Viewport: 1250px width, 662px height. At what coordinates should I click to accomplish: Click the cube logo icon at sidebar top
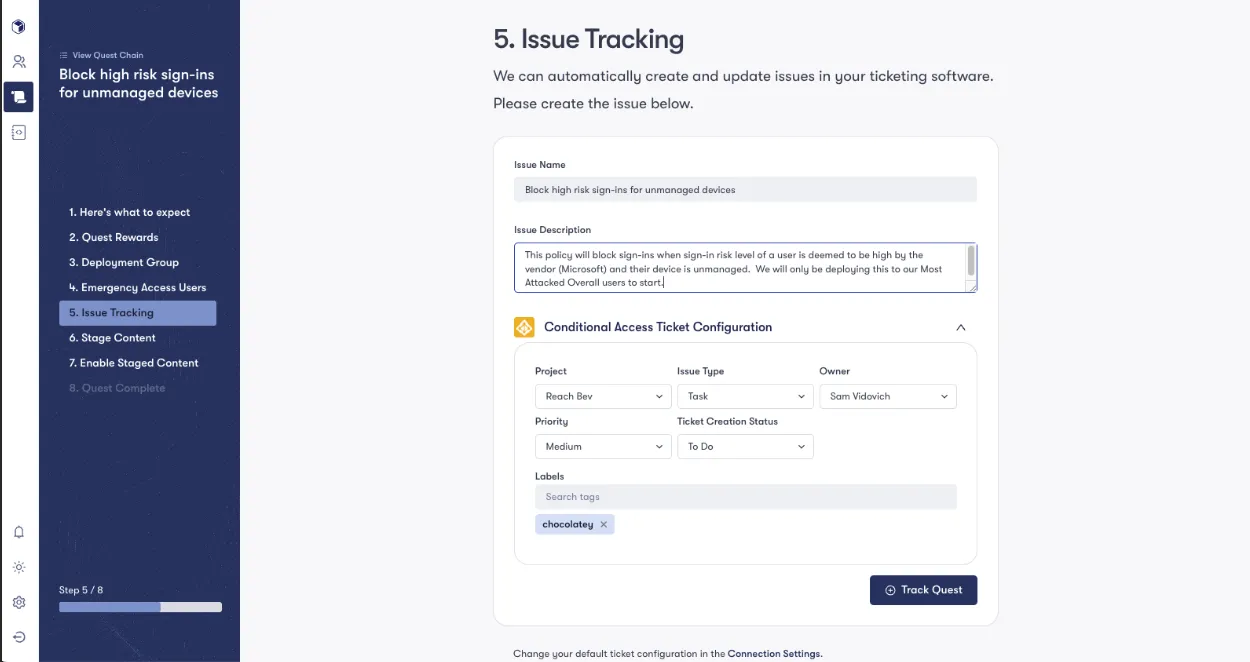(18, 26)
